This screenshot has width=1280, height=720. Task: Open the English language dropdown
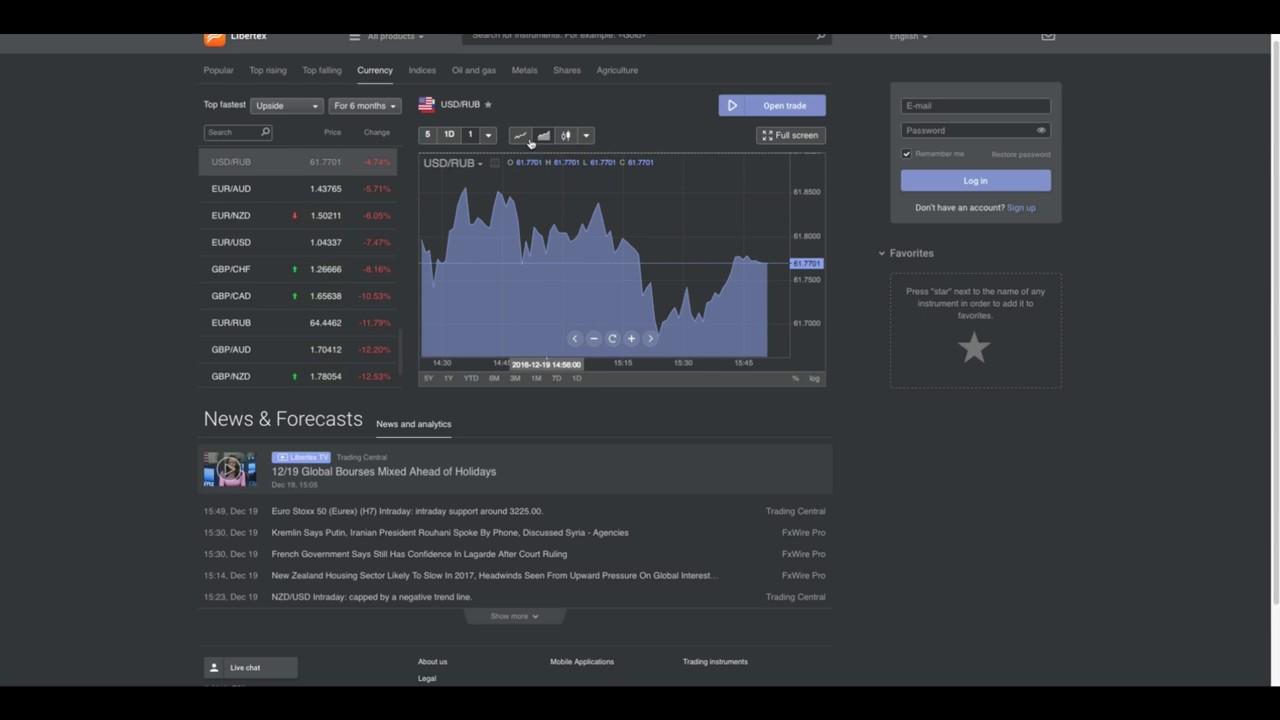point(908,37)
